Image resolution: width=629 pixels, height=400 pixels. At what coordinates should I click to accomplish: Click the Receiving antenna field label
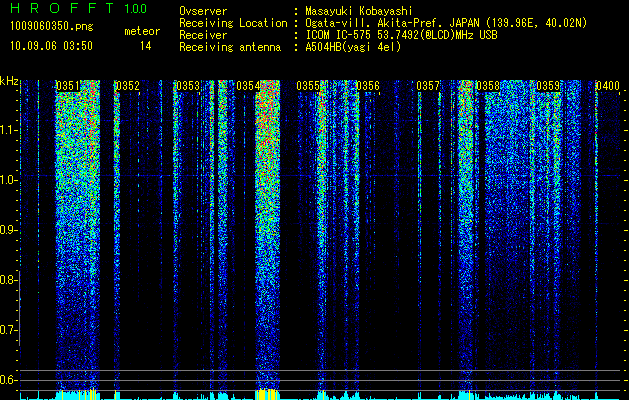click(x=230, y=47)
